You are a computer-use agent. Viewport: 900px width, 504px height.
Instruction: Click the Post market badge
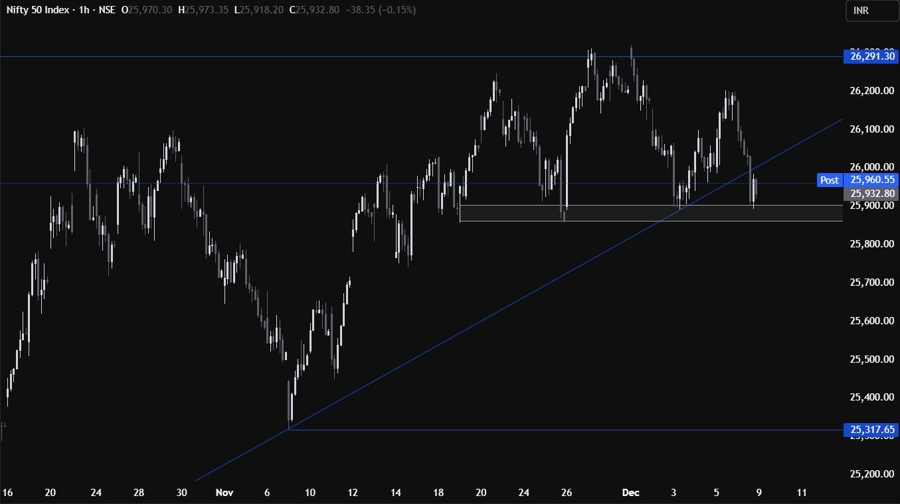[x=829, y=180]
